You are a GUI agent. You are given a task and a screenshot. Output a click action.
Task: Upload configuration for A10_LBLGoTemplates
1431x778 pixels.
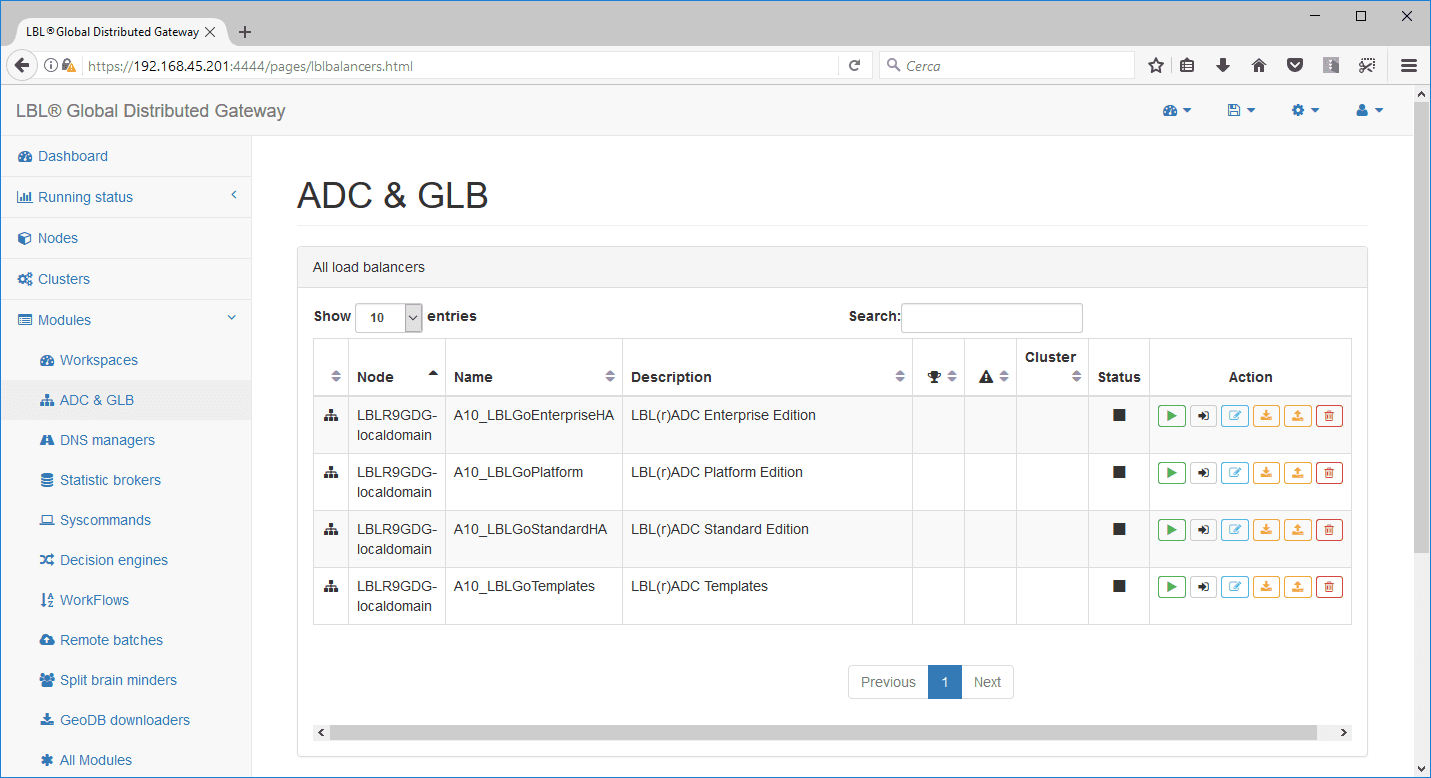coord(1297,587)
